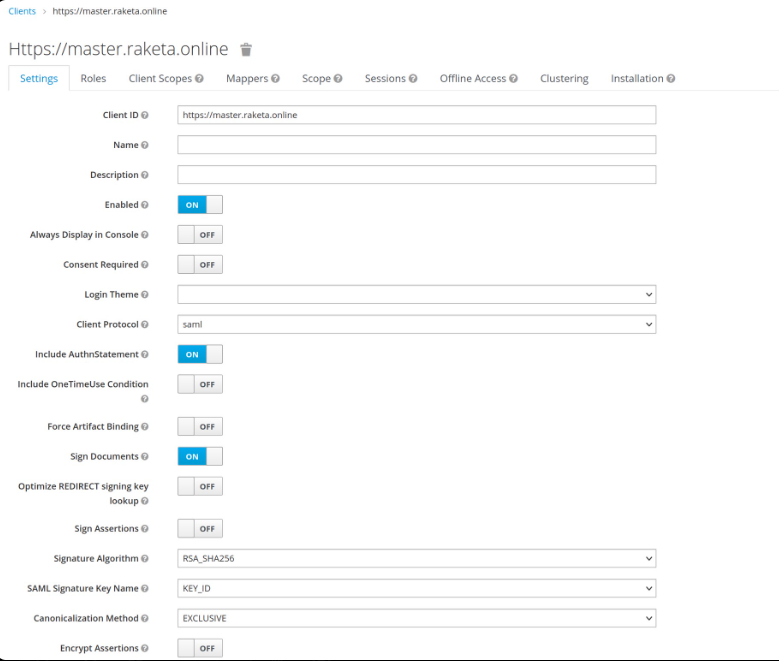Screen dimensions: 779x661
Task: Click help icon for Always Display in Console
Action: pyautogui.click(x=145, y=235)
